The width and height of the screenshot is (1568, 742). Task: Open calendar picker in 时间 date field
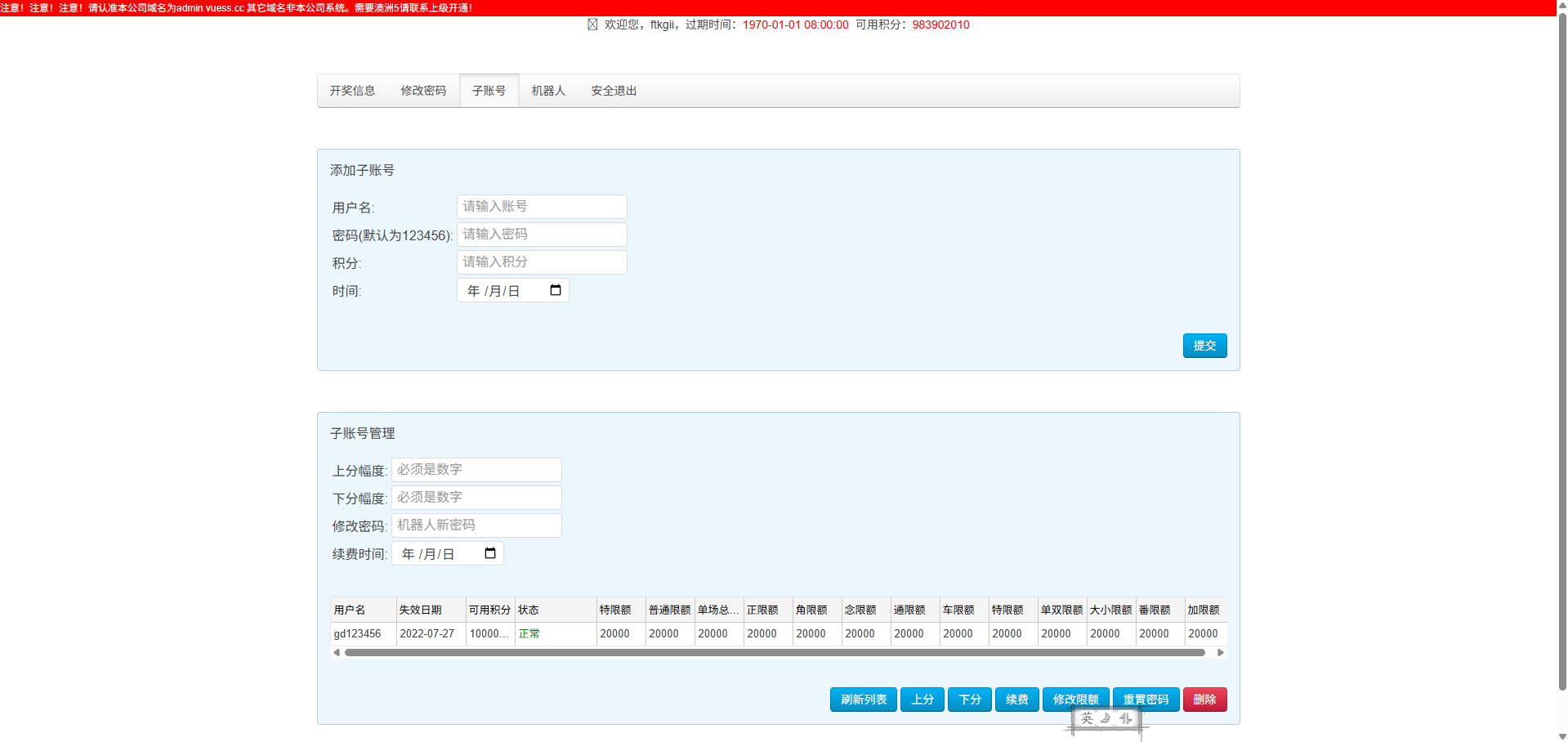[x=556, y=290]
